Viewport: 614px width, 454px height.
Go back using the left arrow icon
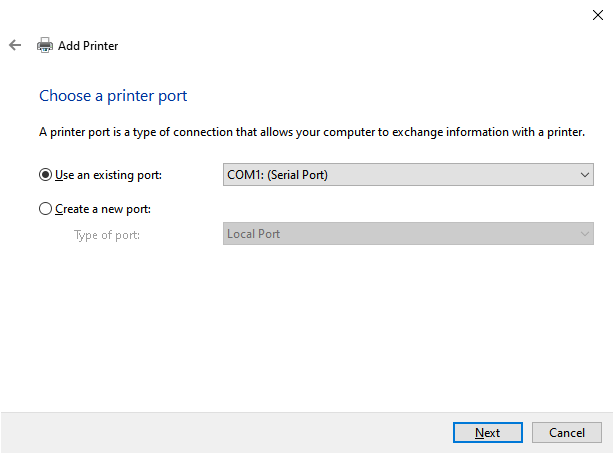click(x=15, y=45)
